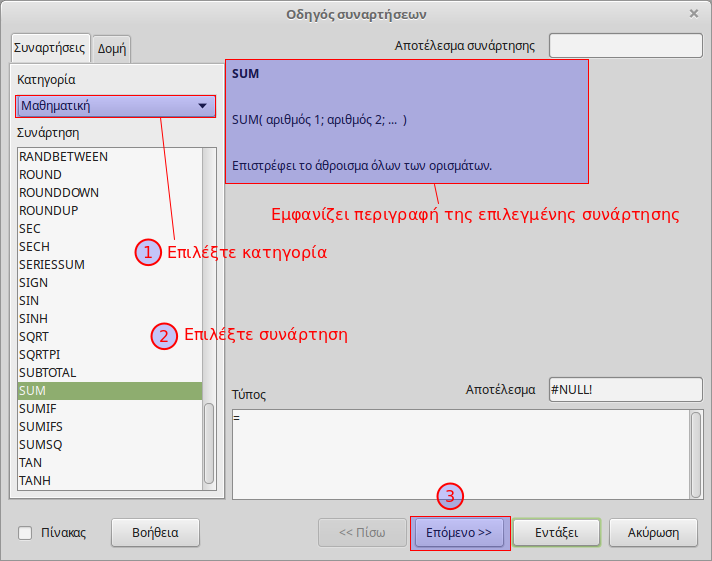Click inside the Τύπος formula text area
Image resolution: width=712 pixels, height=561 pixels.
coord(460,452)
